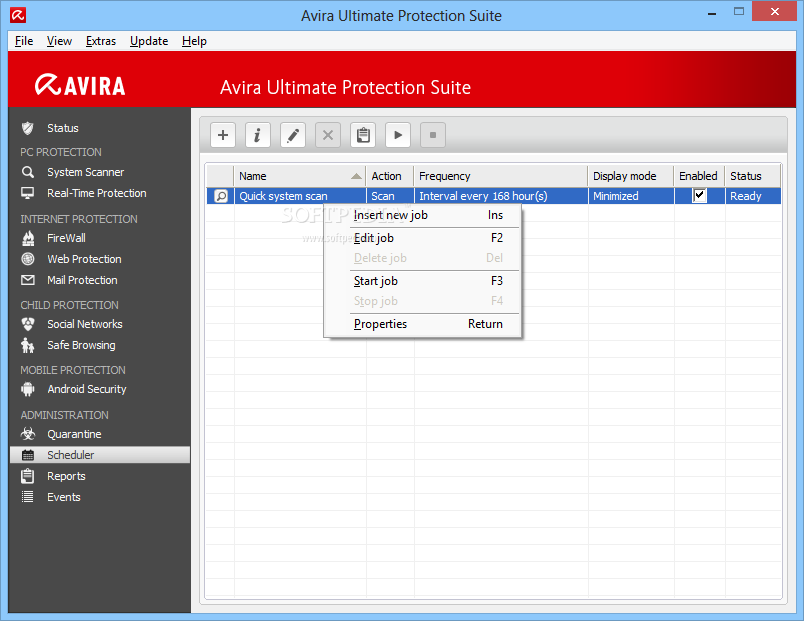Toggle sort arrow on Name column

pos(356,176)
